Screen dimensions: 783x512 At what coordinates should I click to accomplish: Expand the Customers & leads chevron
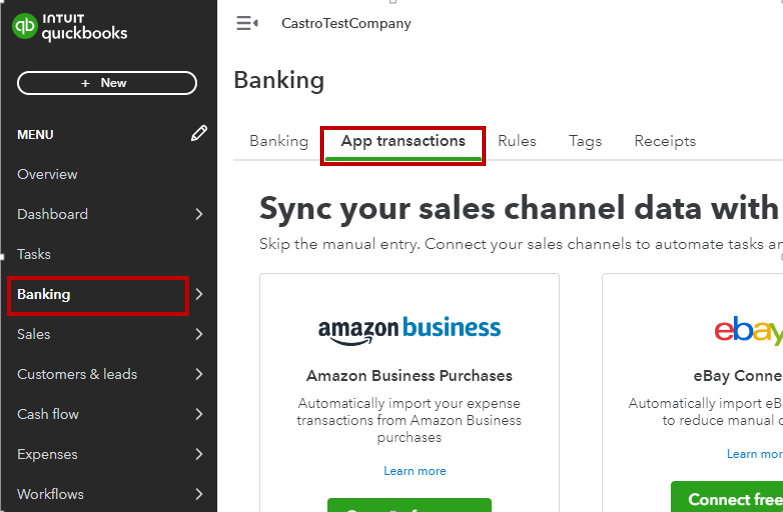coord(199,374)
